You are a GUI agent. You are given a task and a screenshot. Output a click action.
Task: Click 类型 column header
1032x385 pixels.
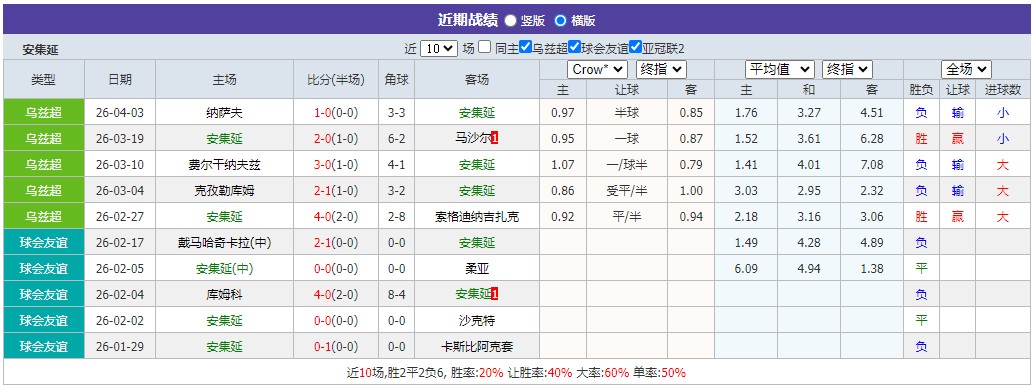(x=43, y=80)
